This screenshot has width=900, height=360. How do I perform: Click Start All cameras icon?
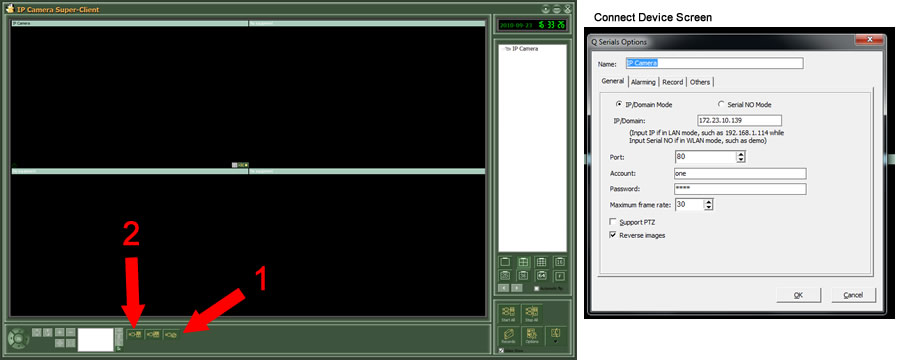click(x=508, y=313)
